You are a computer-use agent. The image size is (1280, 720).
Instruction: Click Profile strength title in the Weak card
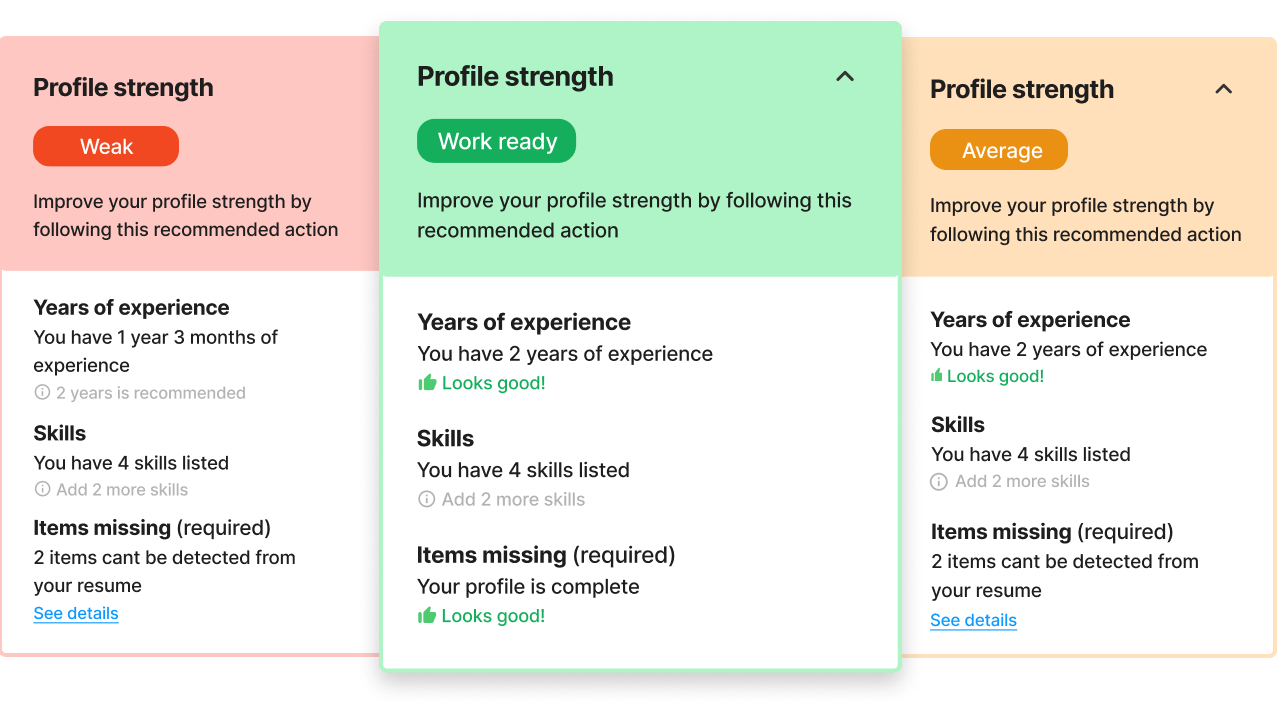click(x=123, y=87)
